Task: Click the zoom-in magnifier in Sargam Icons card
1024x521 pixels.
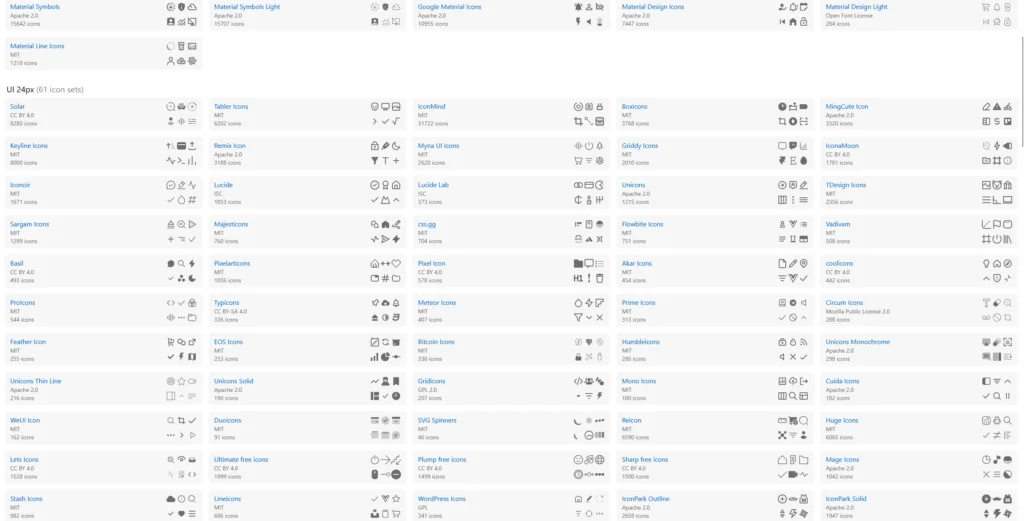Action: (x=182, y=224)
